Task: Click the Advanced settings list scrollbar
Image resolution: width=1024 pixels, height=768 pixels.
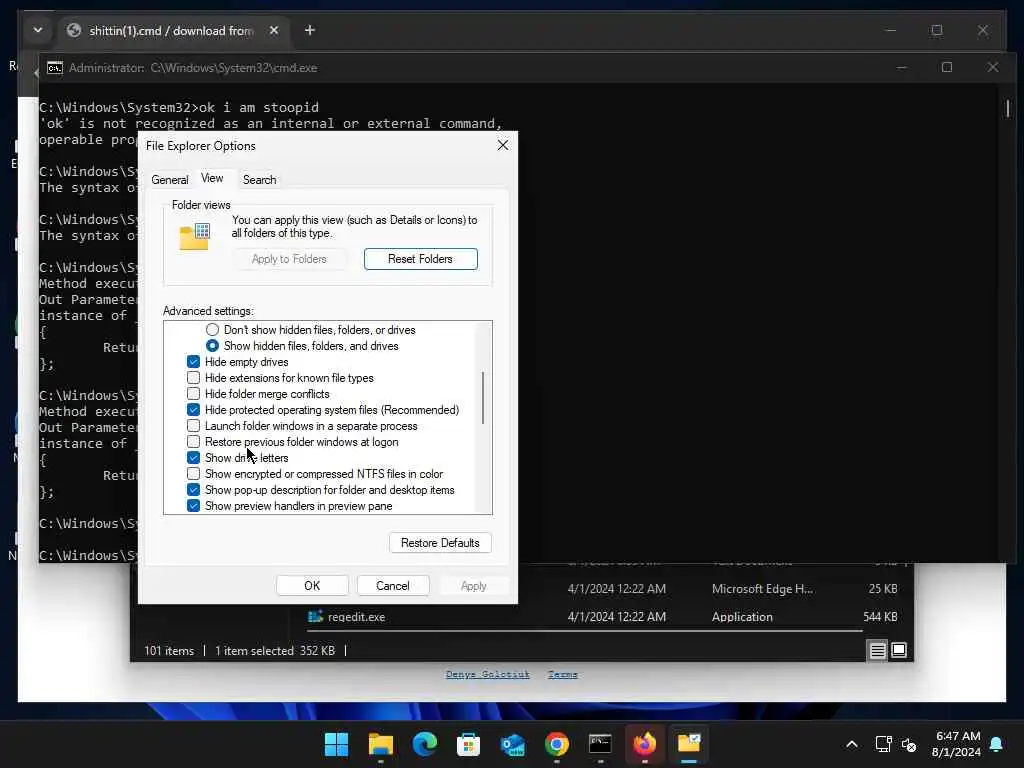Action: coord(483,398)
